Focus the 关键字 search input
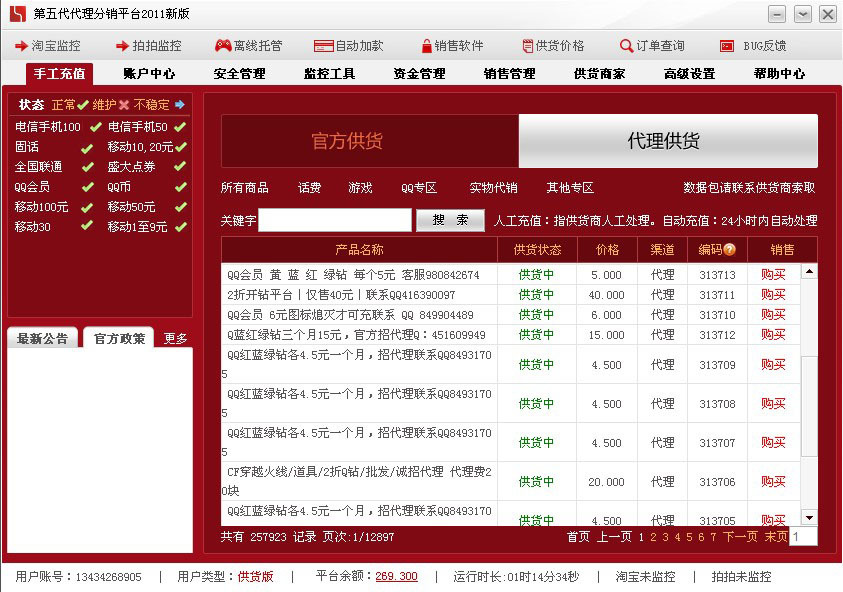This screenshot has width=843, height=592. tap(335, 220)
